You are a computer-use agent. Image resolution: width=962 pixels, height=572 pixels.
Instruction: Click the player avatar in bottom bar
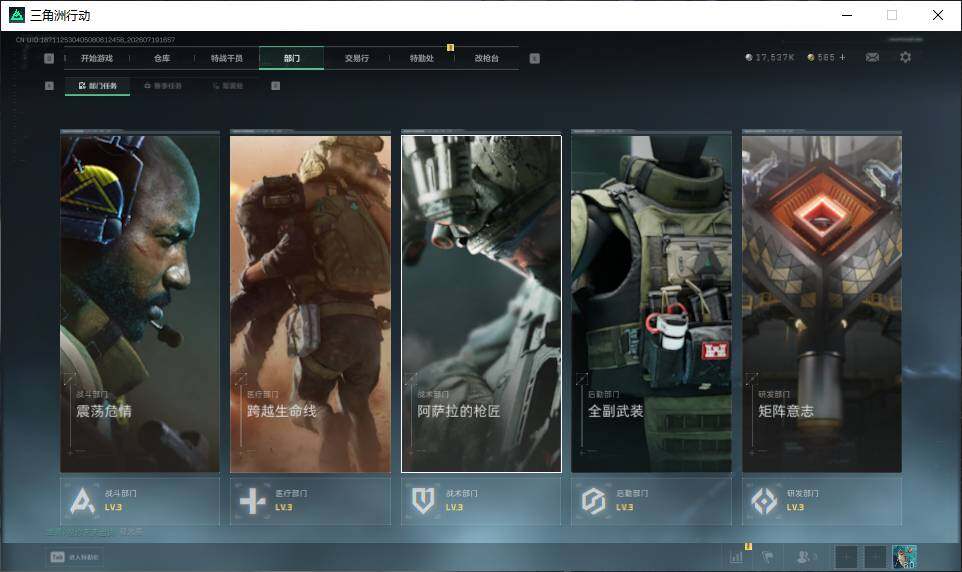coord(904,557)
